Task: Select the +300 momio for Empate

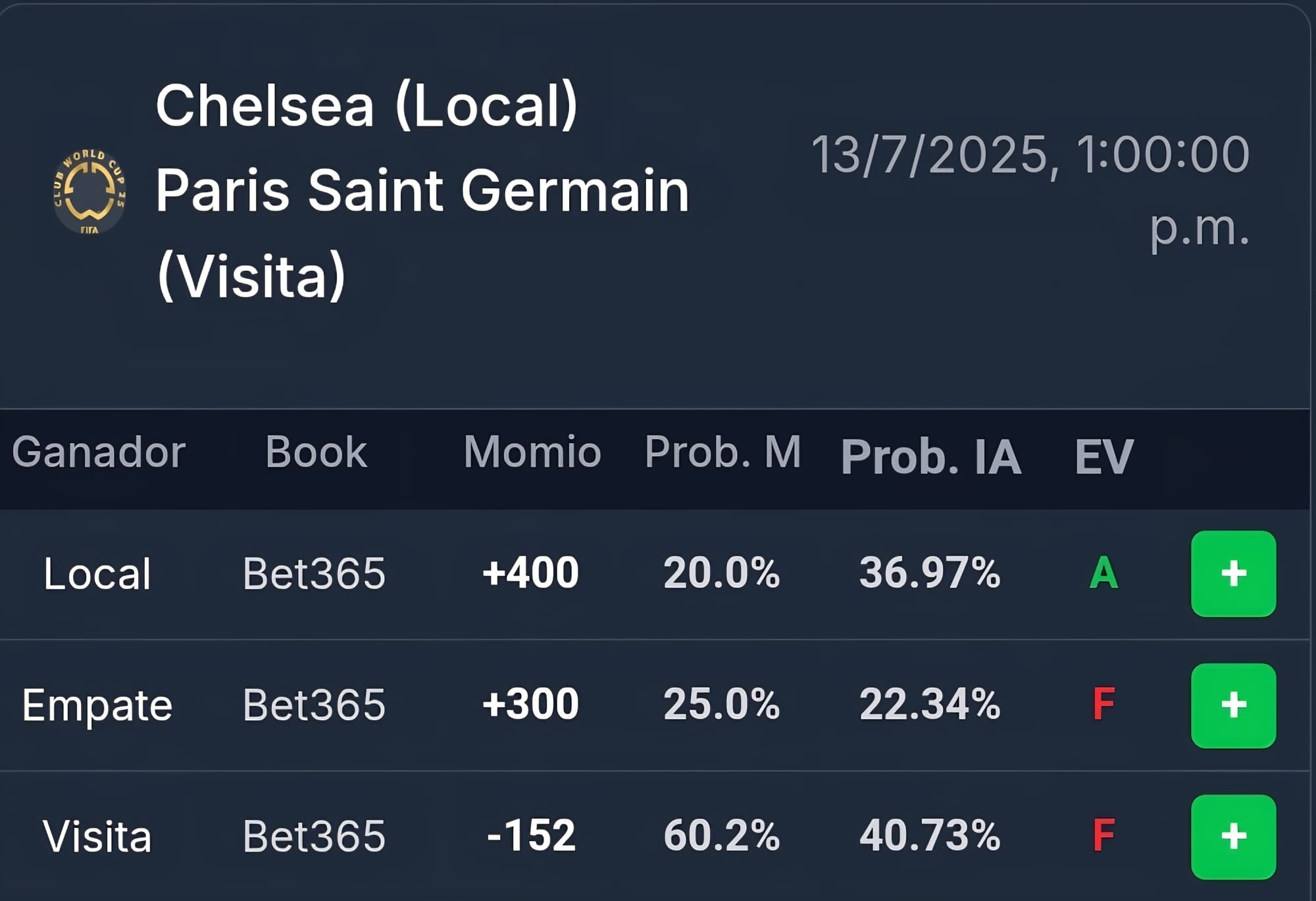Action: click(530, 704)
